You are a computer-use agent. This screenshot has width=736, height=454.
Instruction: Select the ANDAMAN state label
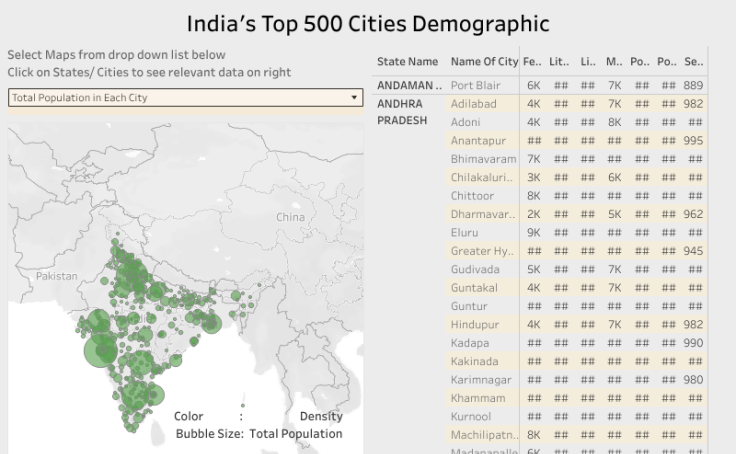pos(409,86)
